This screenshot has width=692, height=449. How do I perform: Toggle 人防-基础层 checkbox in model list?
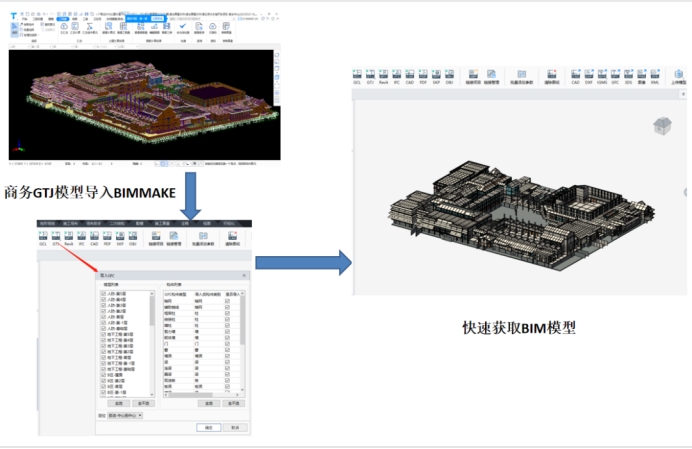tap(104, 328)
